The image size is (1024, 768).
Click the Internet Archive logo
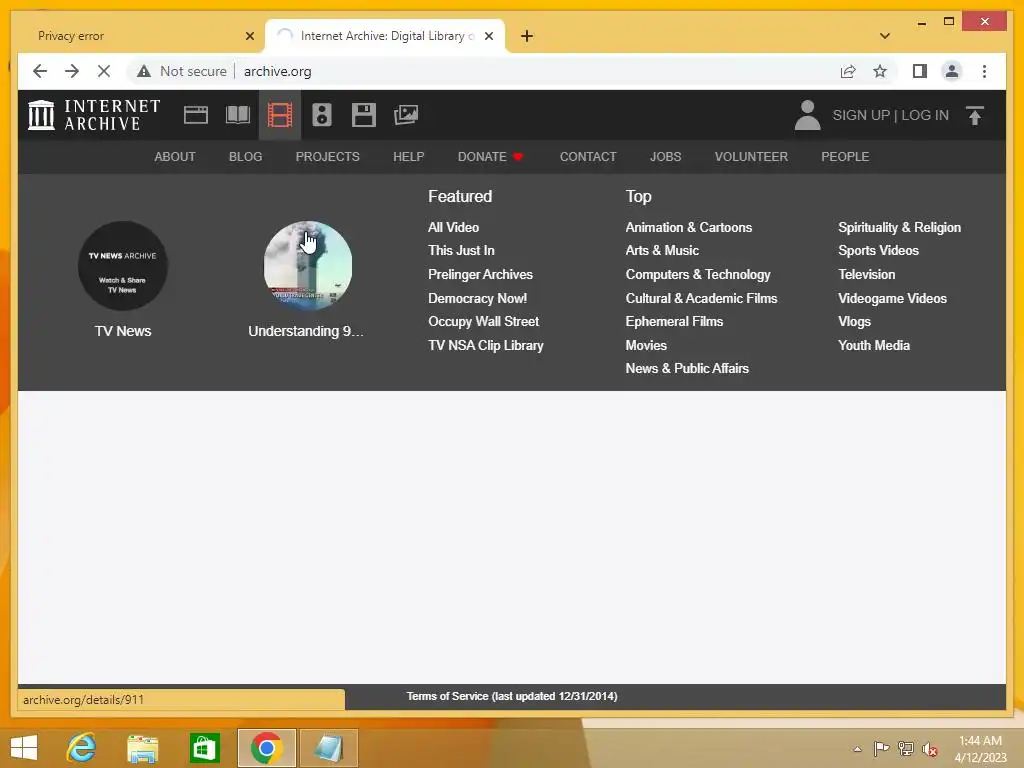pos(94,115)
